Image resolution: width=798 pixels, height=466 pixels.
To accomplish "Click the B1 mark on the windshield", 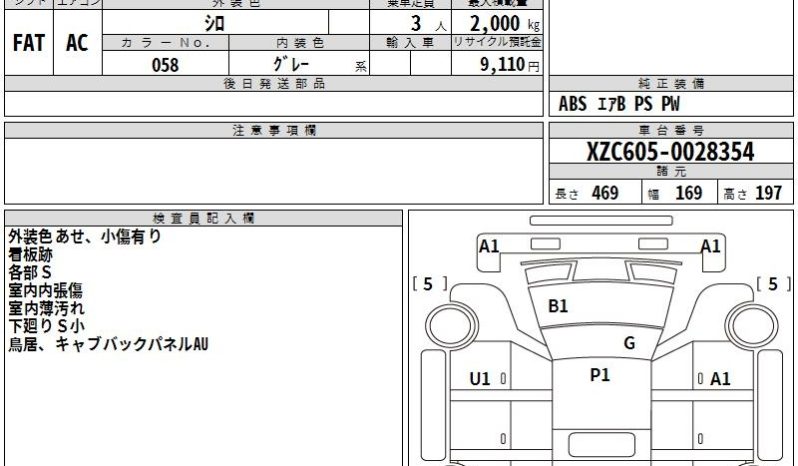I will (558, 306).
